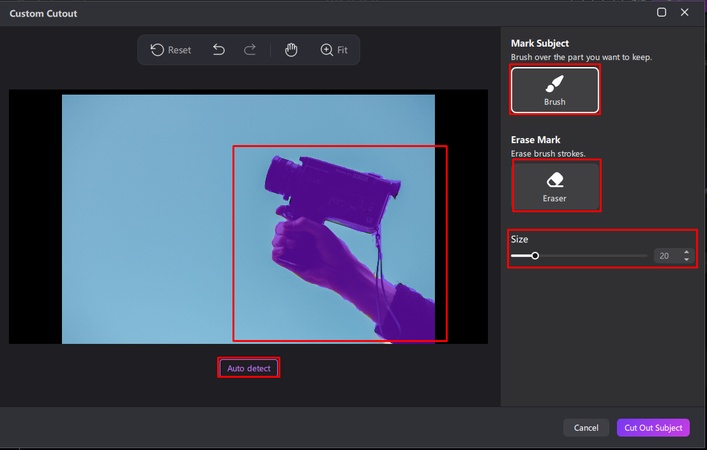This screenshot has width=707, height=450.
Task: Increase brush size with the up stepper arrow
Action: (686, 252)
